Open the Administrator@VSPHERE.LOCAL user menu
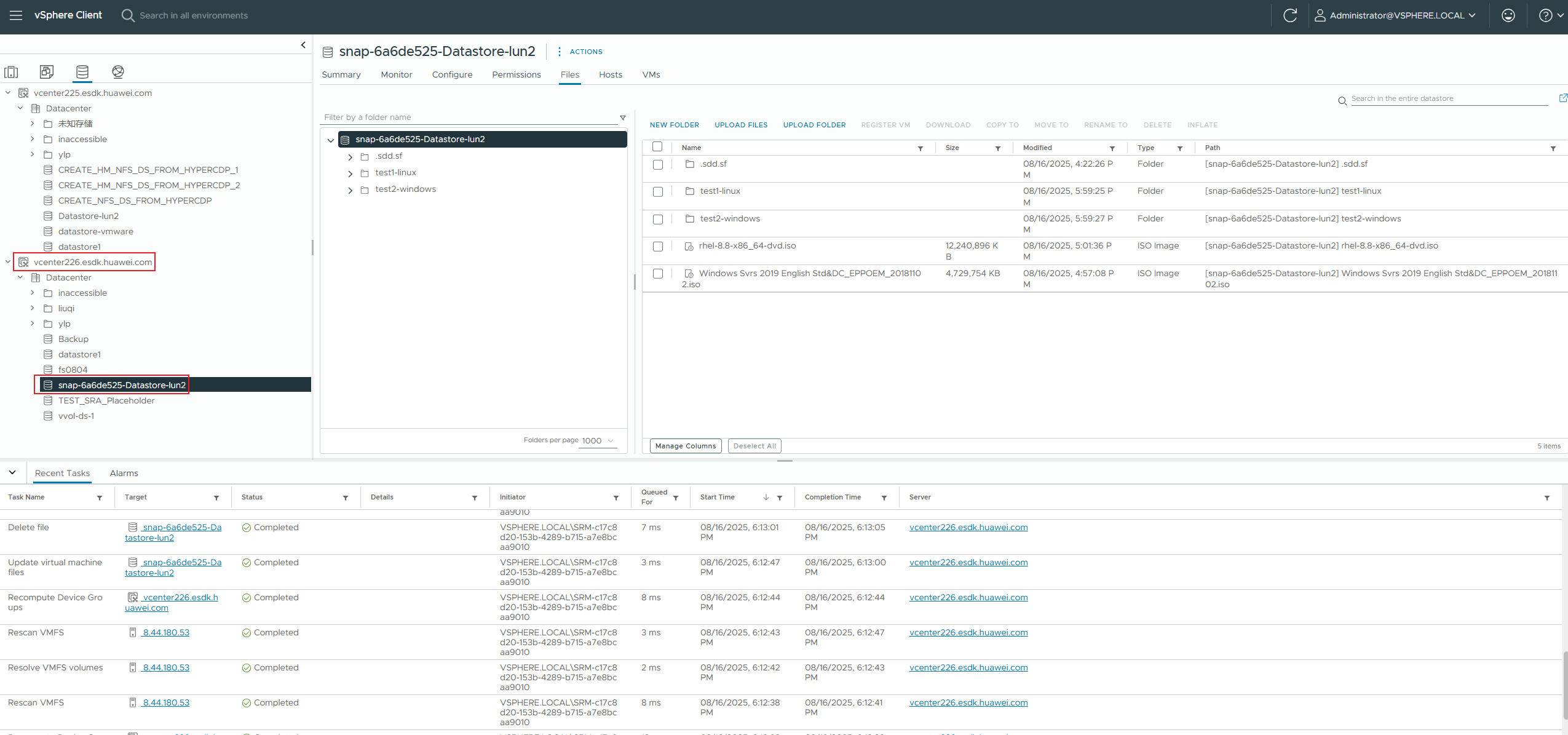 pos(1395,15)
